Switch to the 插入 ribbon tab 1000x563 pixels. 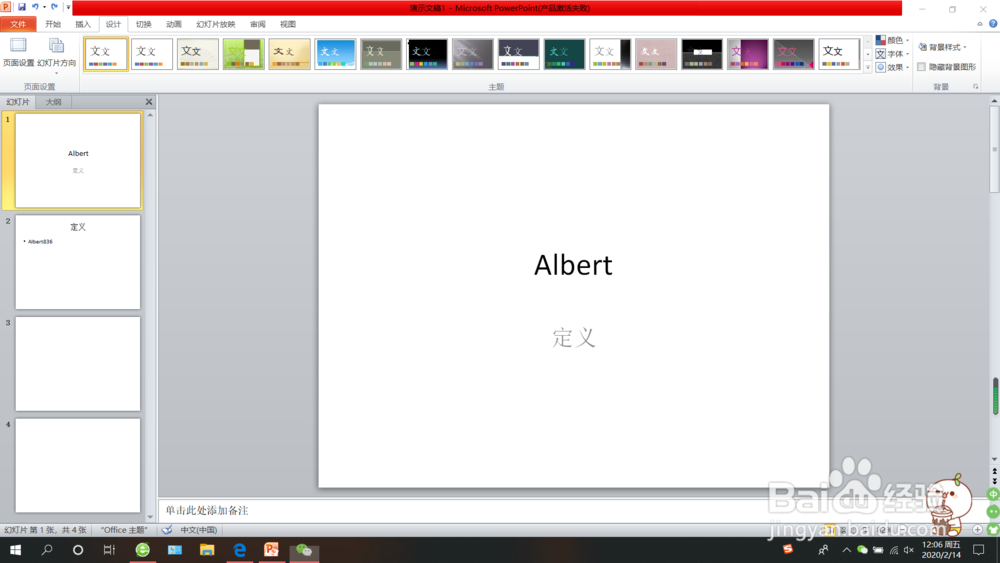[x=83, y=24]
